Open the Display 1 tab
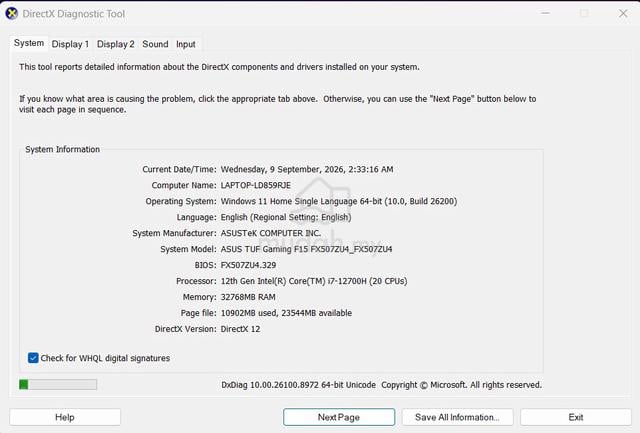This screenshot has height=433, width=640. 70,44
